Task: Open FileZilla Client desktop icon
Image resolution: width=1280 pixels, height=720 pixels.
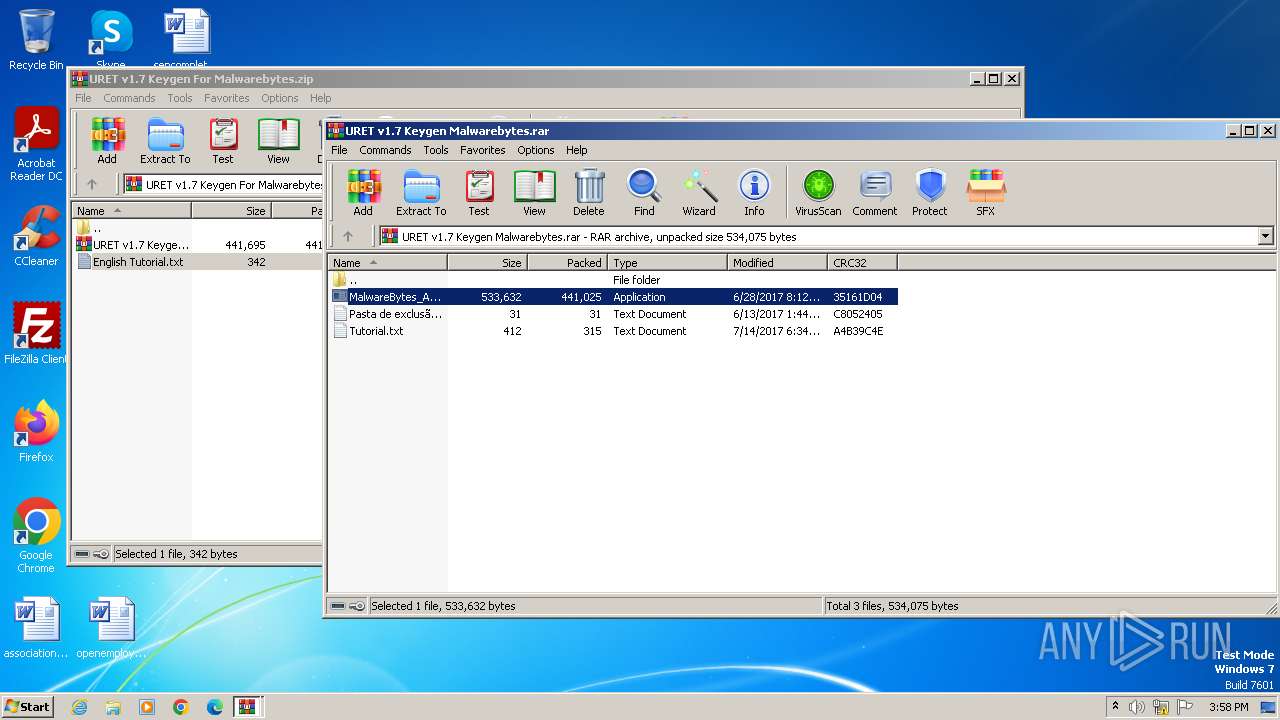Action: point(36,333)
